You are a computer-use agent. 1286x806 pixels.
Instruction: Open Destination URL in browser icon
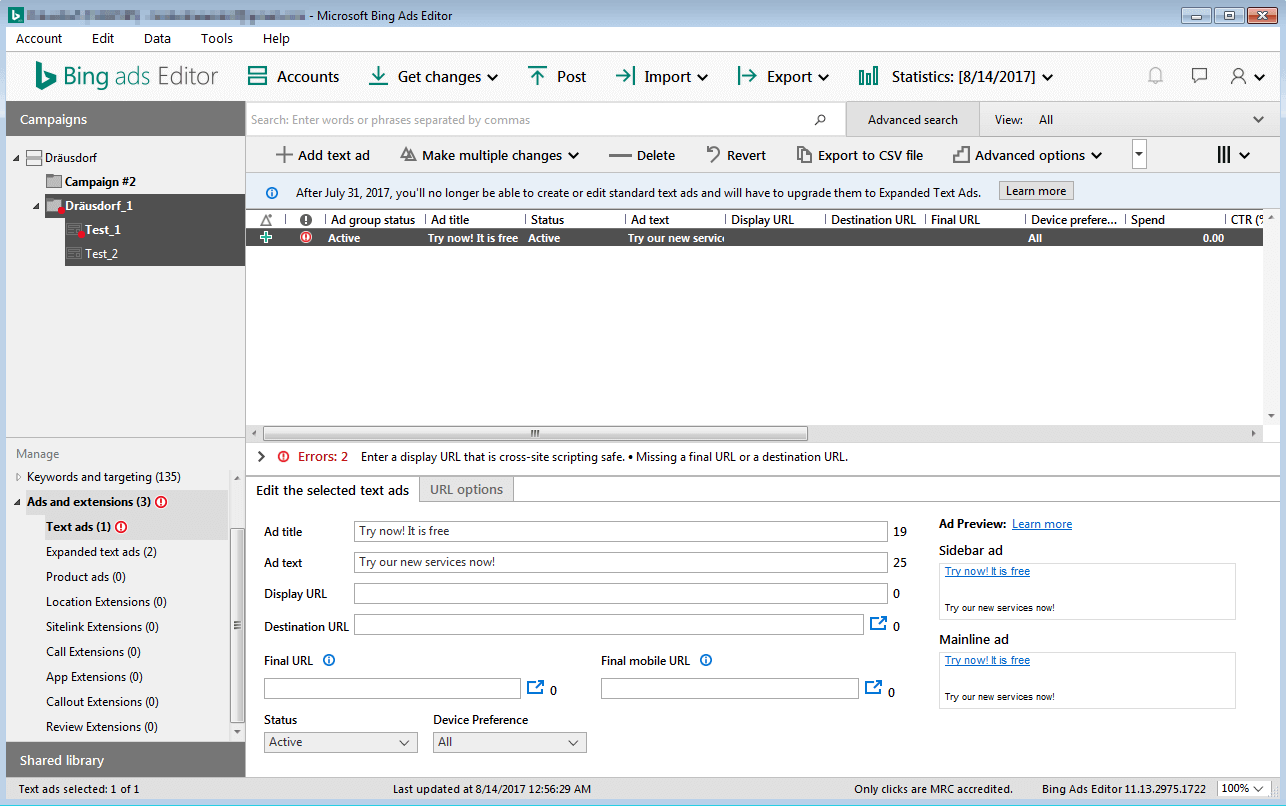878,624
